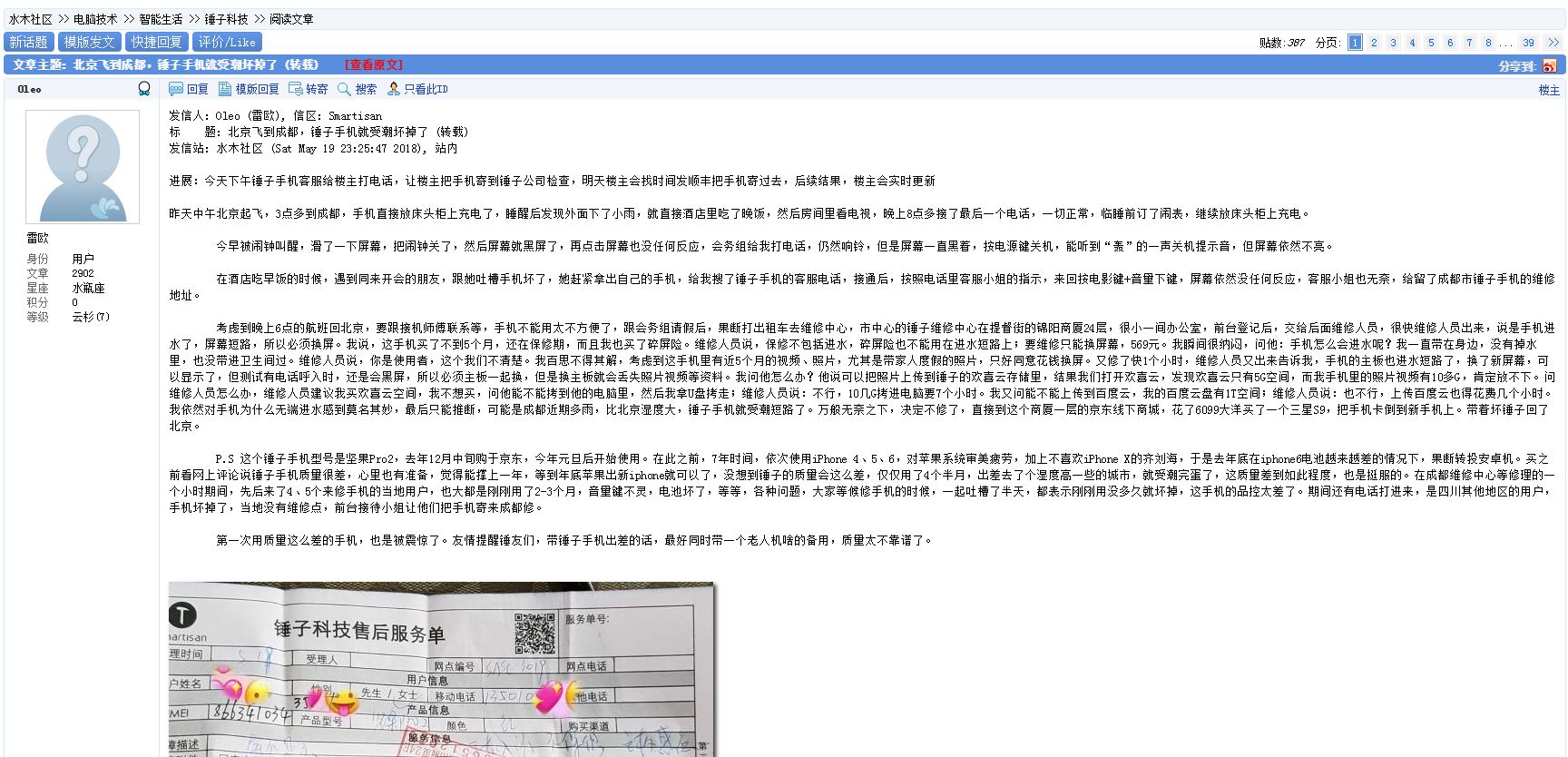Click the 搜索 magnifier icon

click(344, 89)
